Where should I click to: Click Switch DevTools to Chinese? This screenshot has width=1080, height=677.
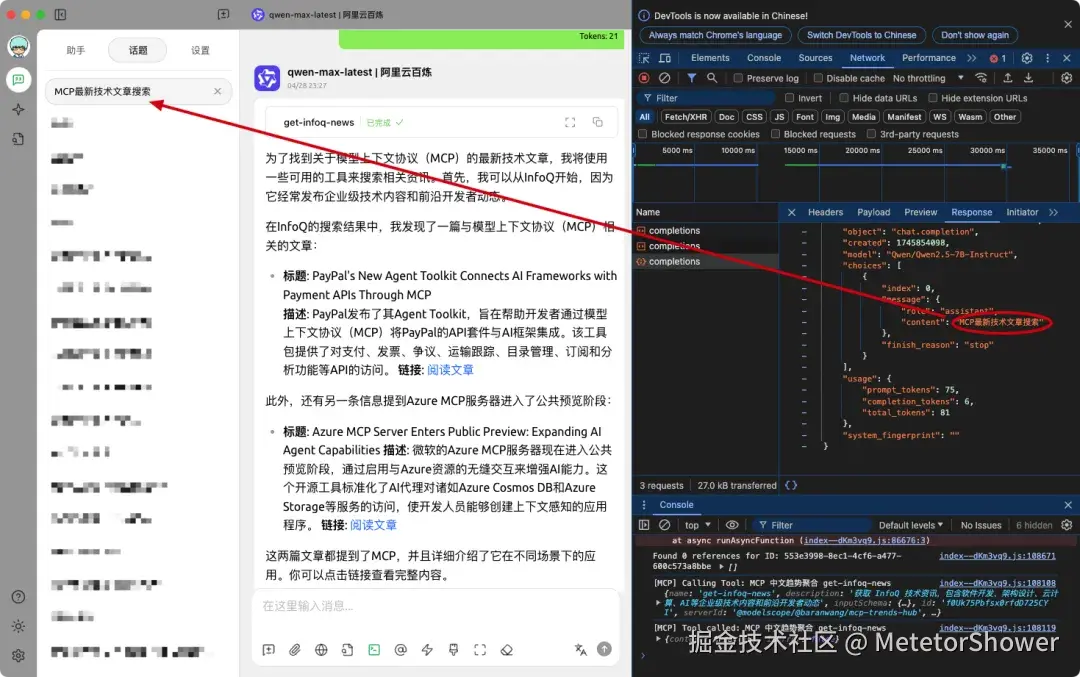point(862,35)
